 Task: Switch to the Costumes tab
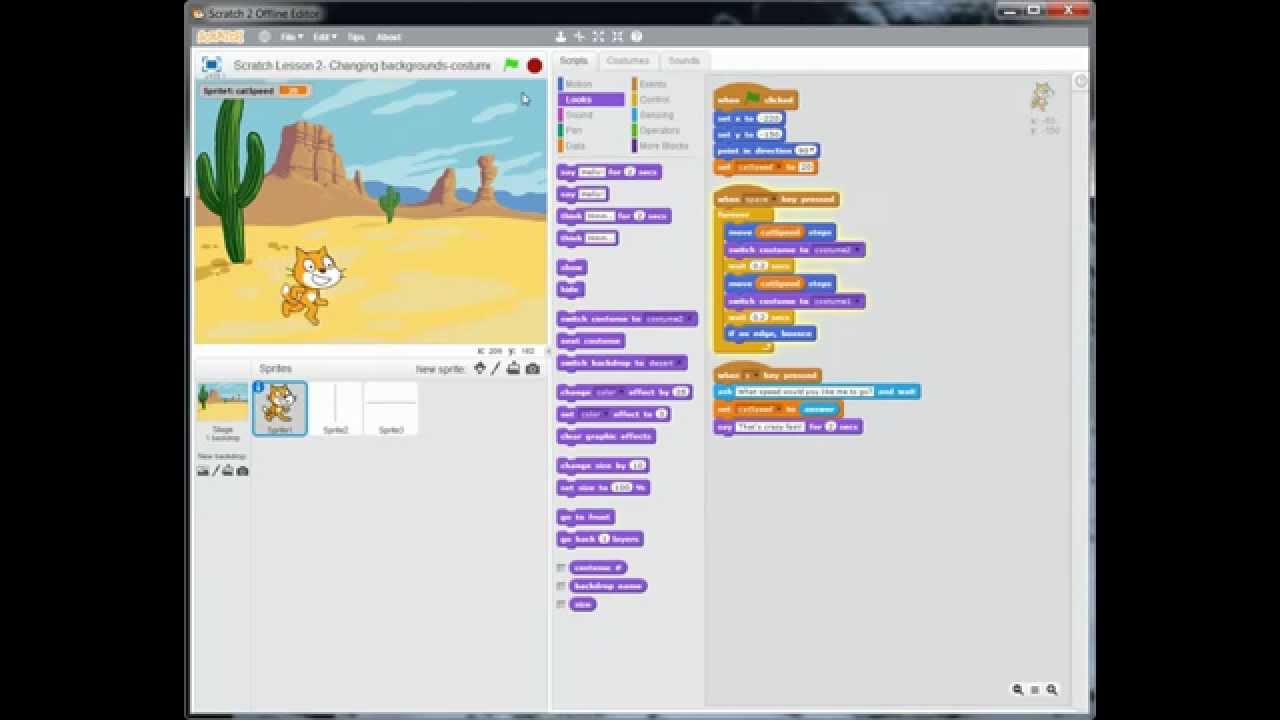[628, 61]
